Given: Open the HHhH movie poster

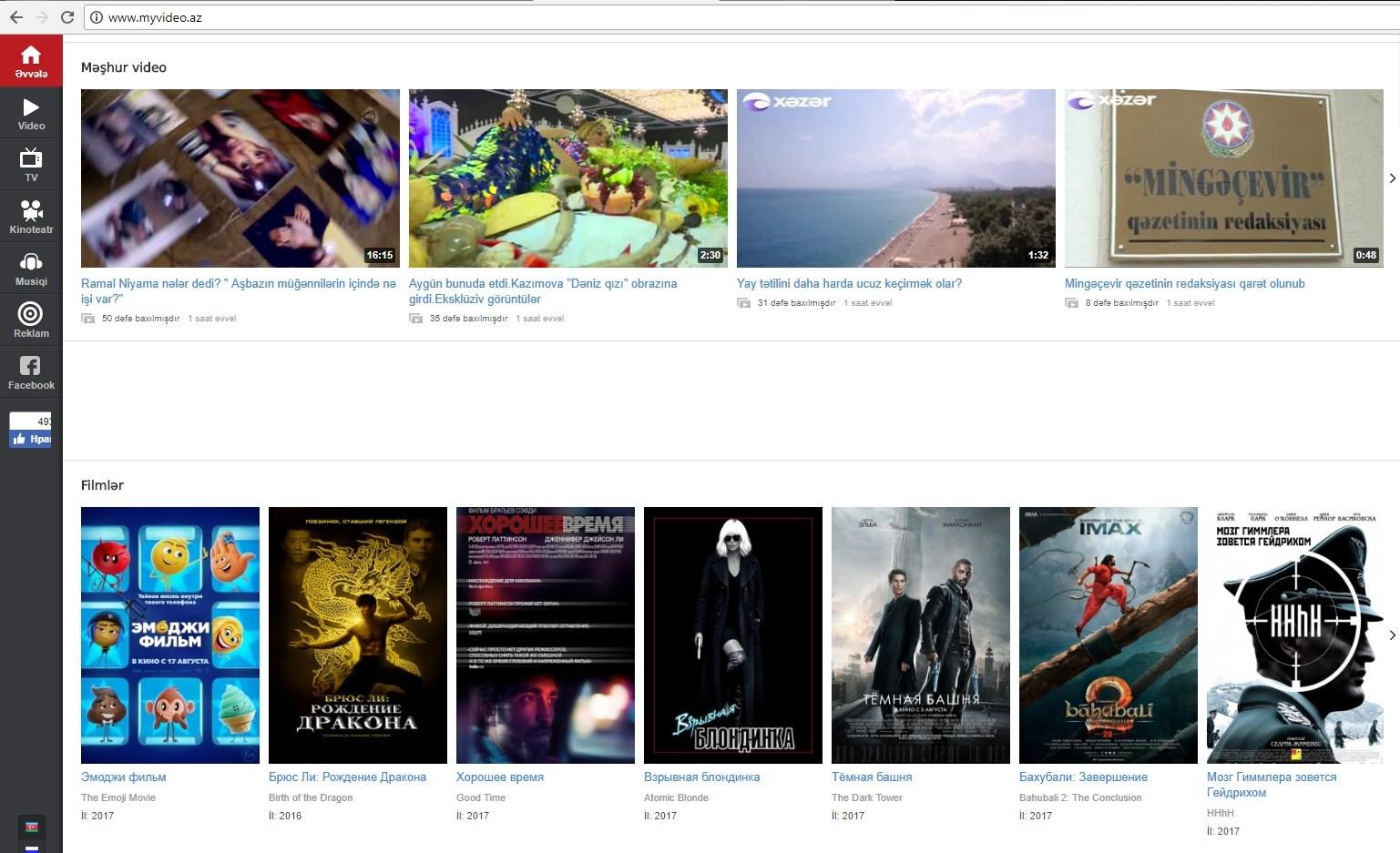Looking at the screenshot, I should (1296, 635).
